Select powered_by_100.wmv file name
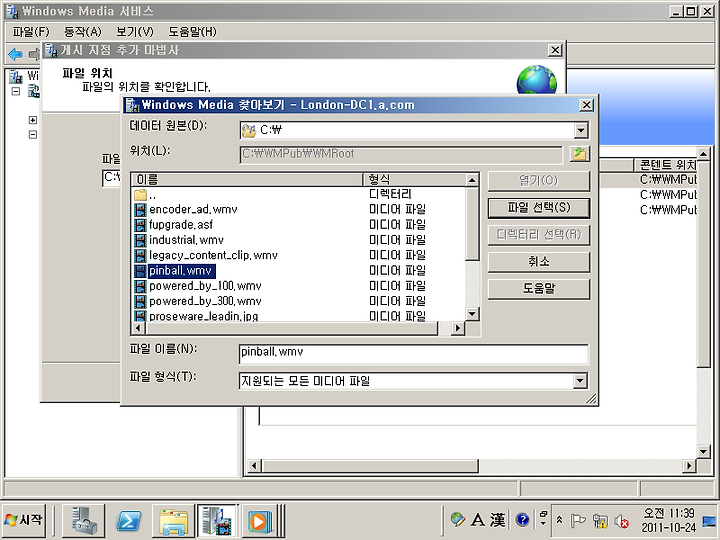 pos(205,286)
